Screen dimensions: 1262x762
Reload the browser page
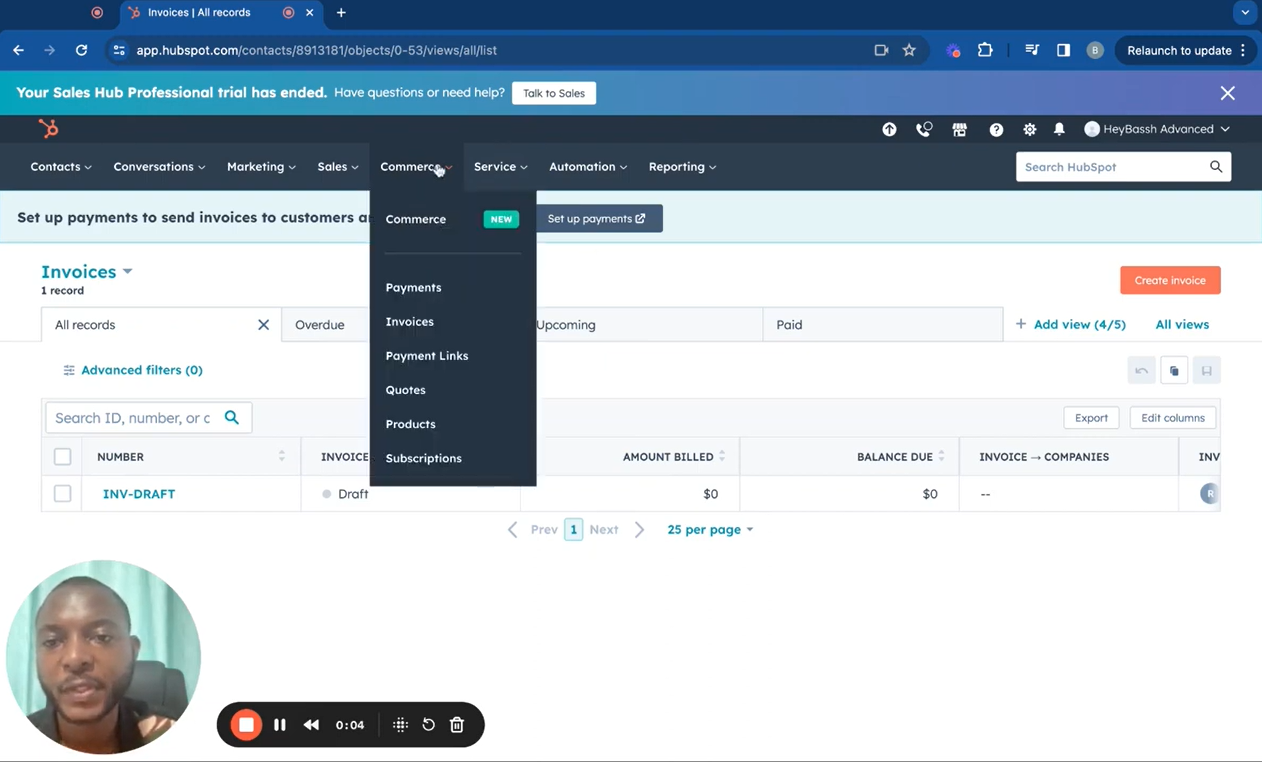81,50
